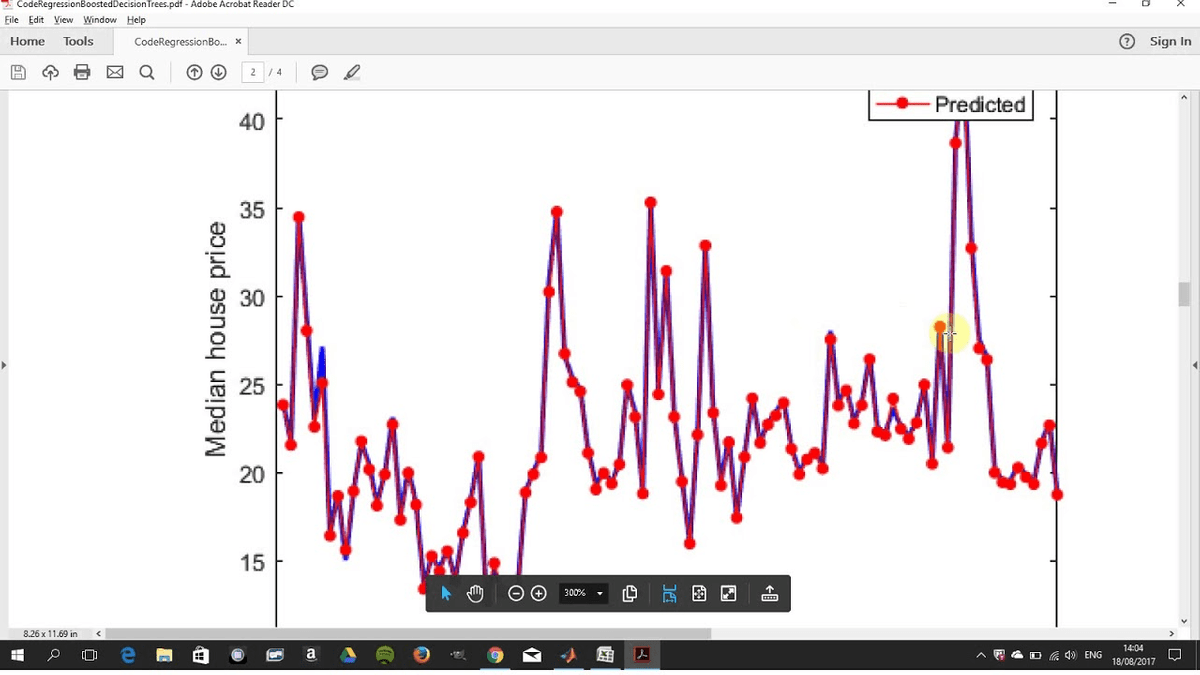This screenshot has width=1200, height=675.
Task: Open the Find text magnifier
Action: coord(147,72)
